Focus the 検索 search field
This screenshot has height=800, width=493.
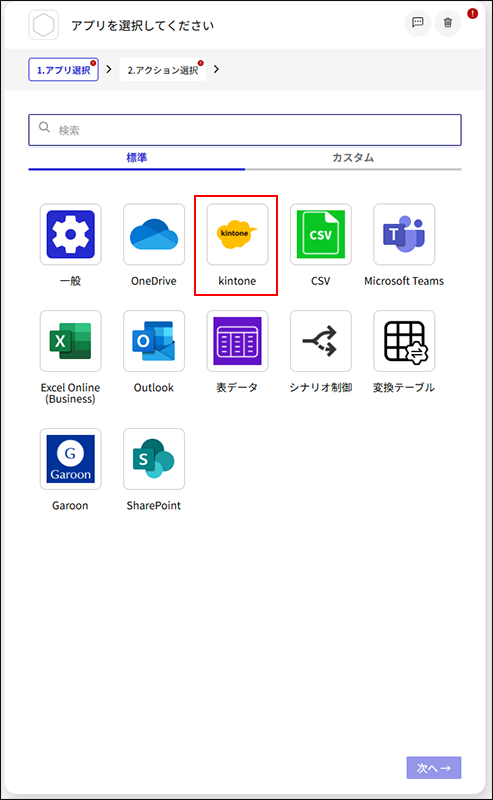[245, 130]
